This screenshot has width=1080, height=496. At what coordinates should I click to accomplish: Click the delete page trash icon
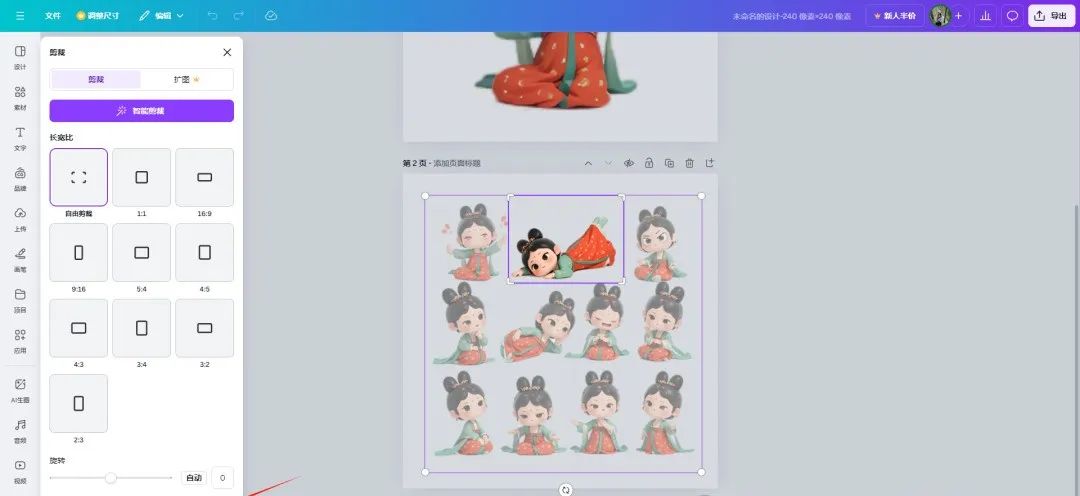689,163
